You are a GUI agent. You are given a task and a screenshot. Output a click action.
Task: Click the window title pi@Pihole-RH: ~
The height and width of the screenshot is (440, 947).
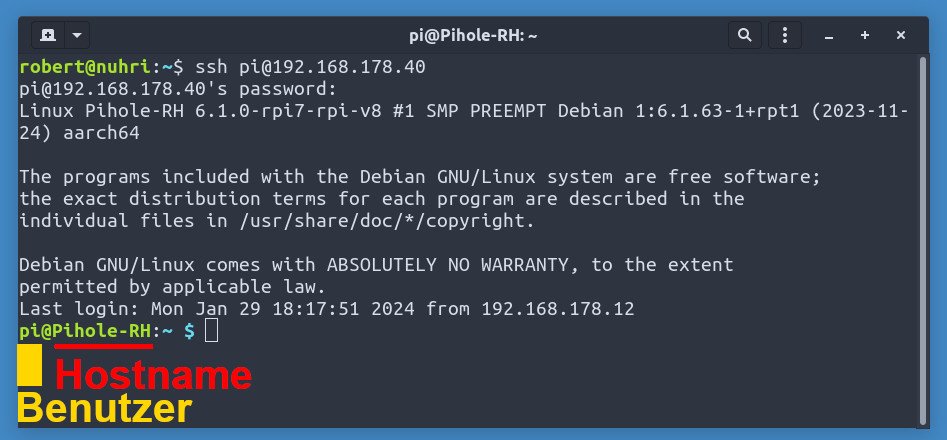click(x=473, y=35)
